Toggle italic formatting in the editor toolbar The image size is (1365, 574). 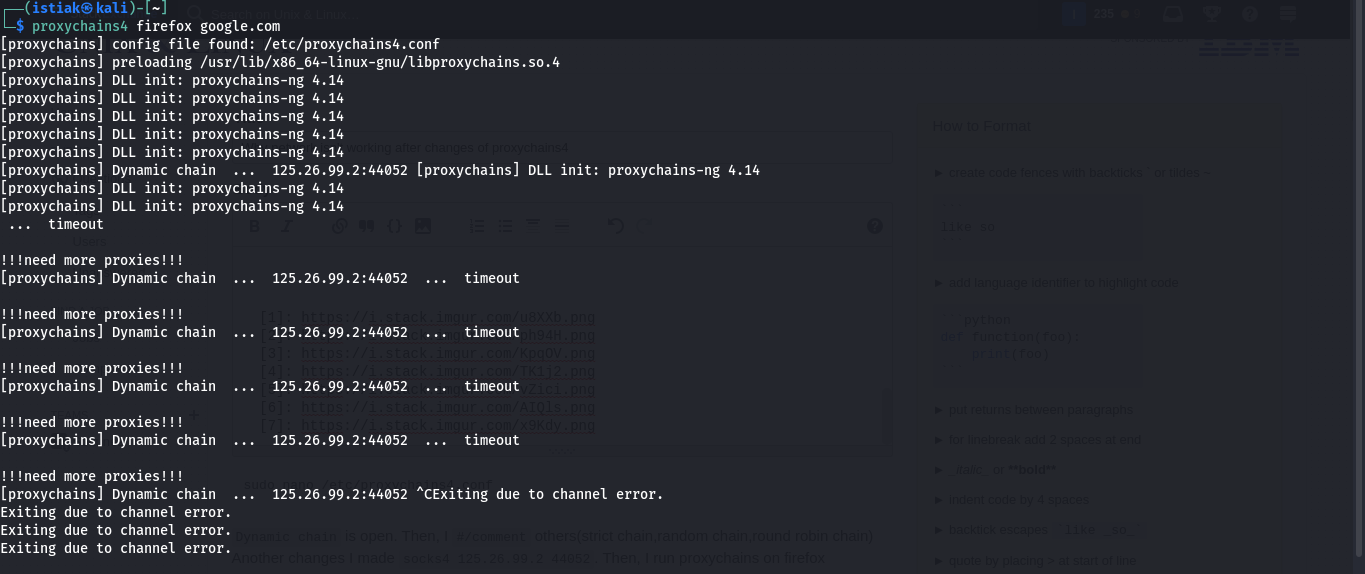pyautogui.click(x=285, y=227)
